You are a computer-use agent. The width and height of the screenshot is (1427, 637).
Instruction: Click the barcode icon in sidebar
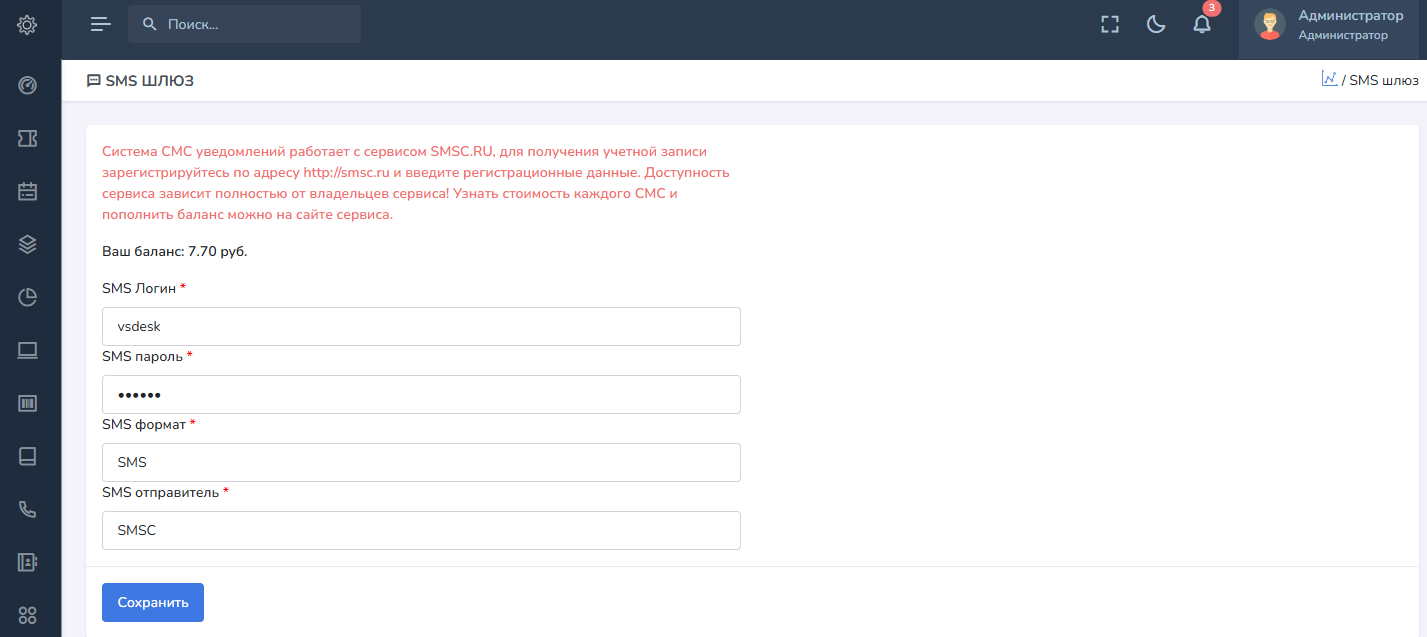click(x=27, y=403)
